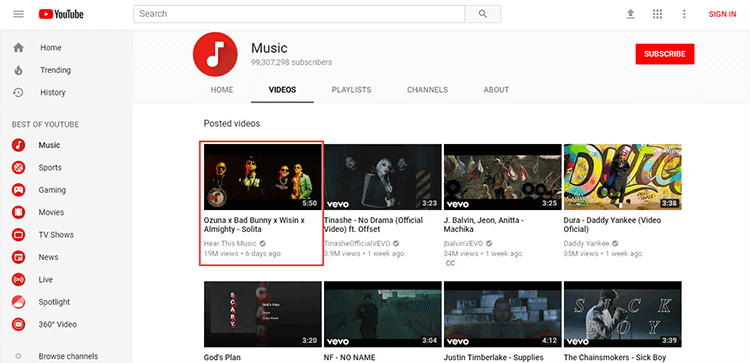This screenshot has height=363, width=750.
Task: Open the Trending sidebar link
Action: tap(55, 70)
